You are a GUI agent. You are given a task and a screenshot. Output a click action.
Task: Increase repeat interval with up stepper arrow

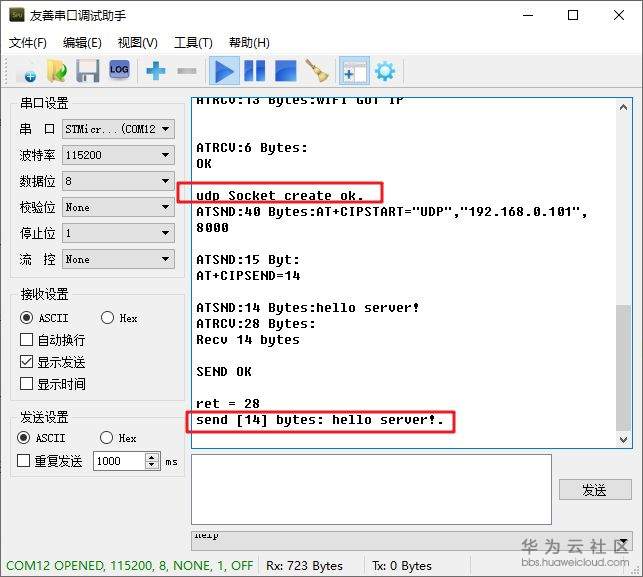coord(152,457)
